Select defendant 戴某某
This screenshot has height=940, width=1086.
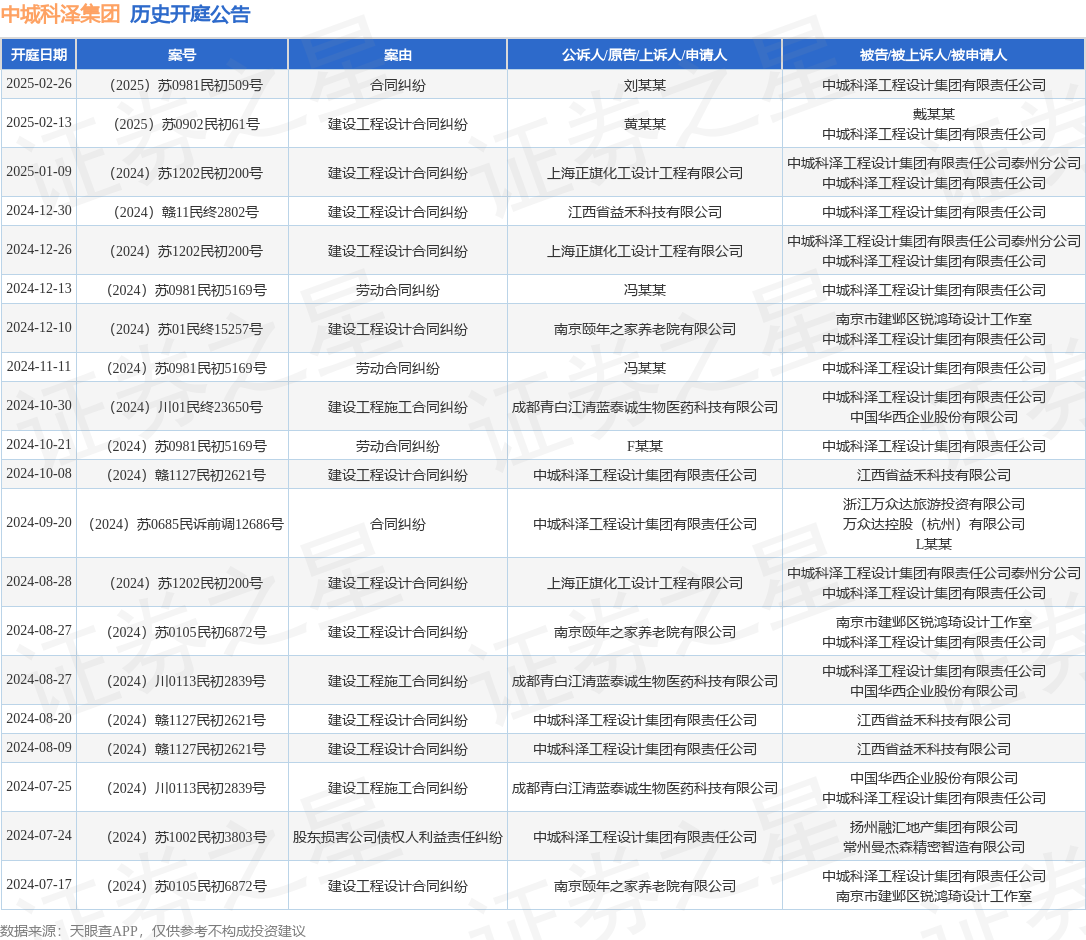pos(934,114)
